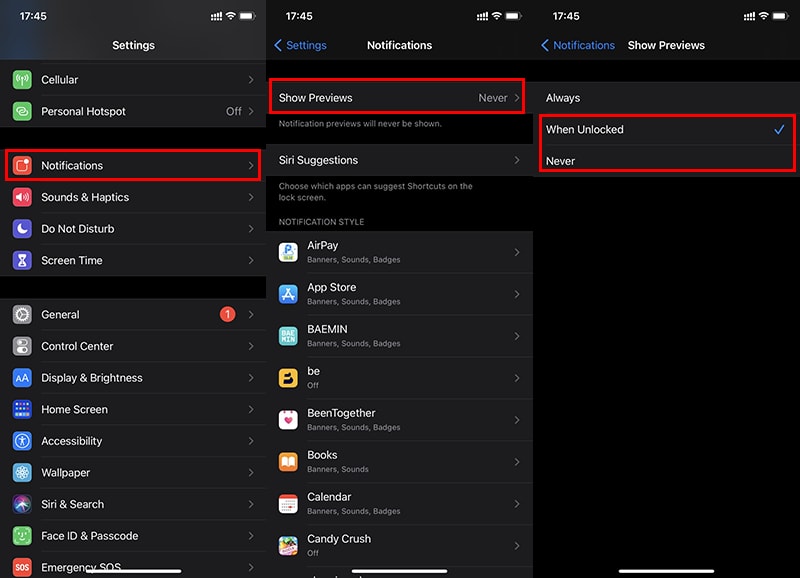Screen dimensions: 800x578
Task: Go back to Notifications from Show Previews
Action: click(578, 45)
